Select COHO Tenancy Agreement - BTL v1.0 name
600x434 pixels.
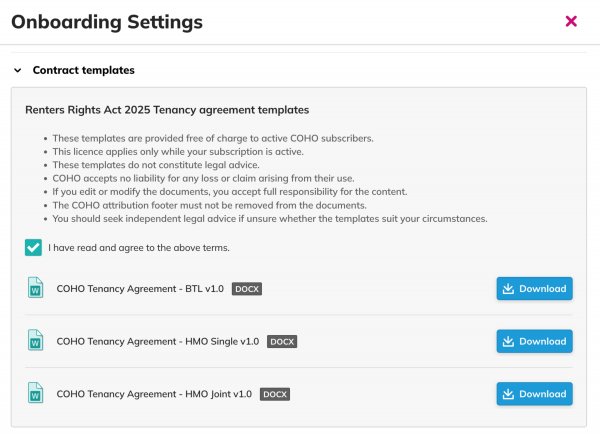tap(140, 289)
